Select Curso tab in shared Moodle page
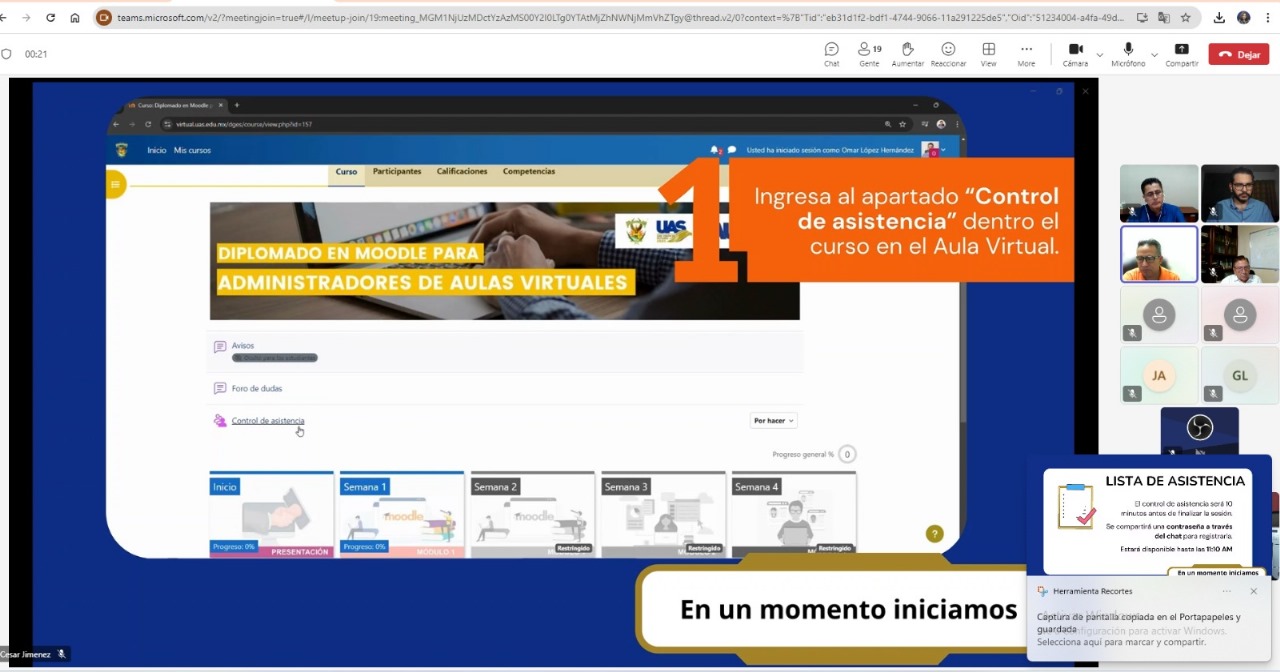Image resolution: width=1280 pixels, height=672 pixels. click(346, 172)
